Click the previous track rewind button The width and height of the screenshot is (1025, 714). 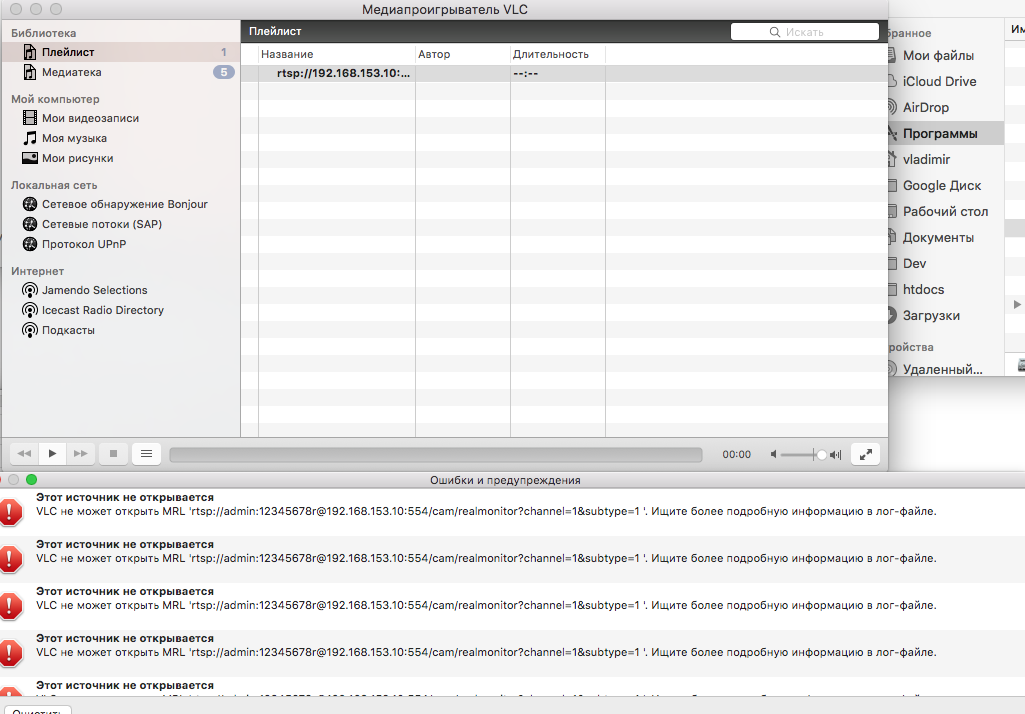pyautogui.click(x=25, y=454)
